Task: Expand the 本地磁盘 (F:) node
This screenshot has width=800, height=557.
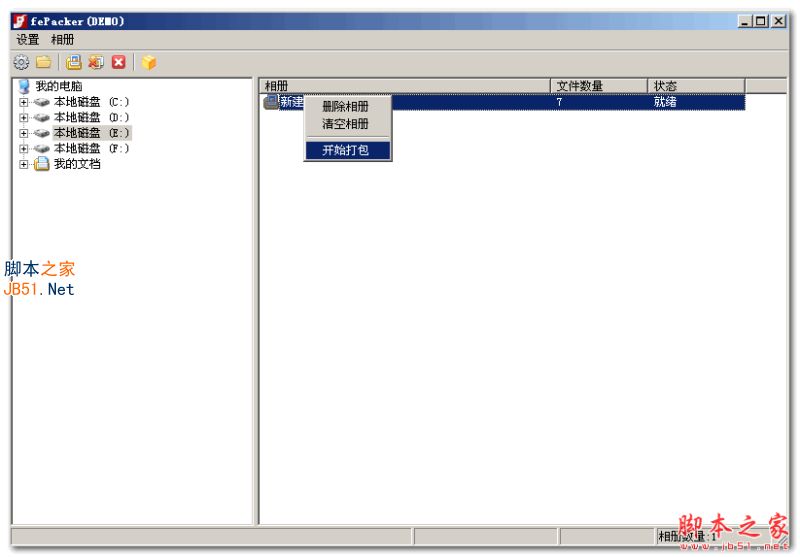Action: pyautogui.click(x=23, y=148)
